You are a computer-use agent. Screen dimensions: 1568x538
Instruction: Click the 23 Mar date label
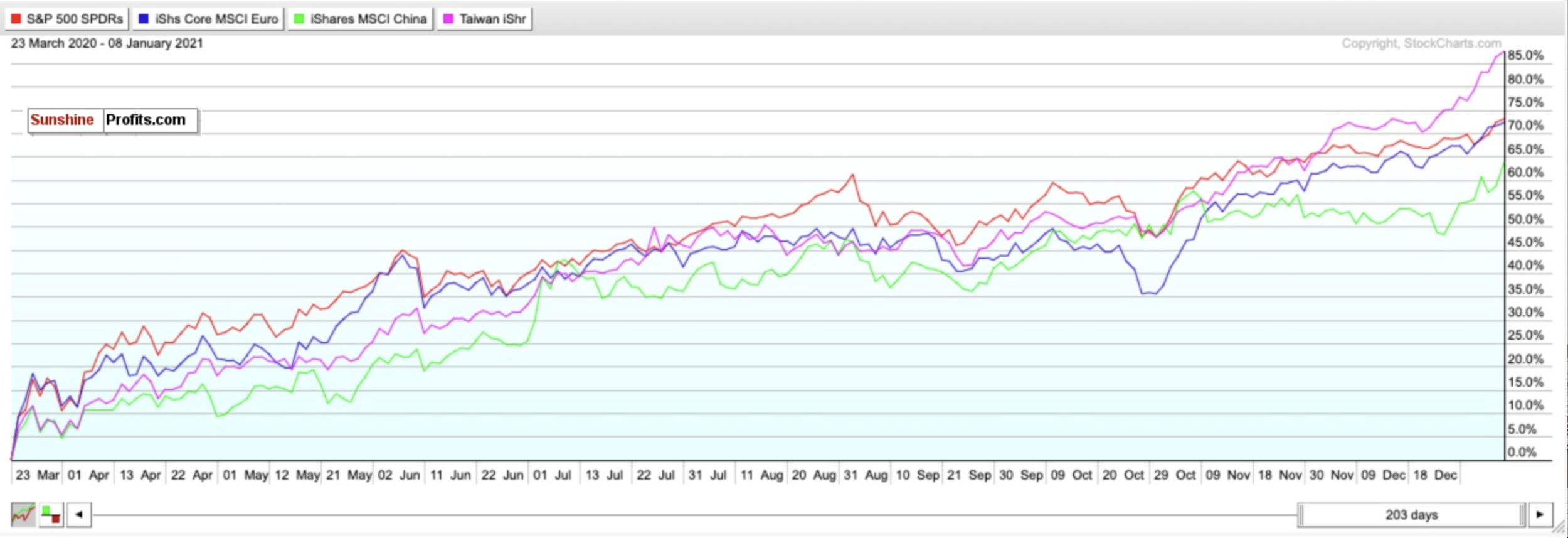(38, 475)
